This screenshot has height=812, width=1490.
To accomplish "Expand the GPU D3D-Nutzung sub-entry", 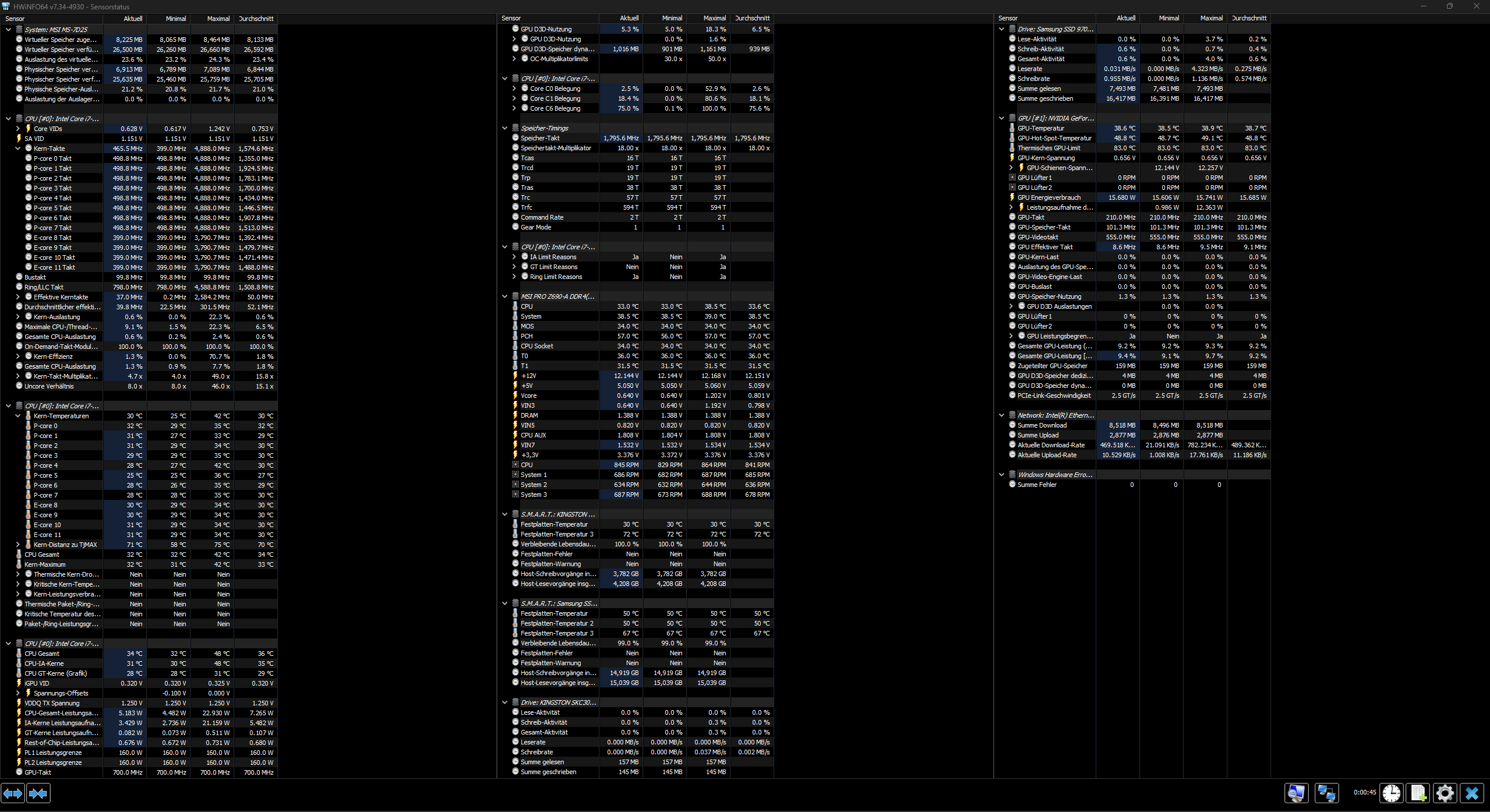I will (x=513, y=38).
